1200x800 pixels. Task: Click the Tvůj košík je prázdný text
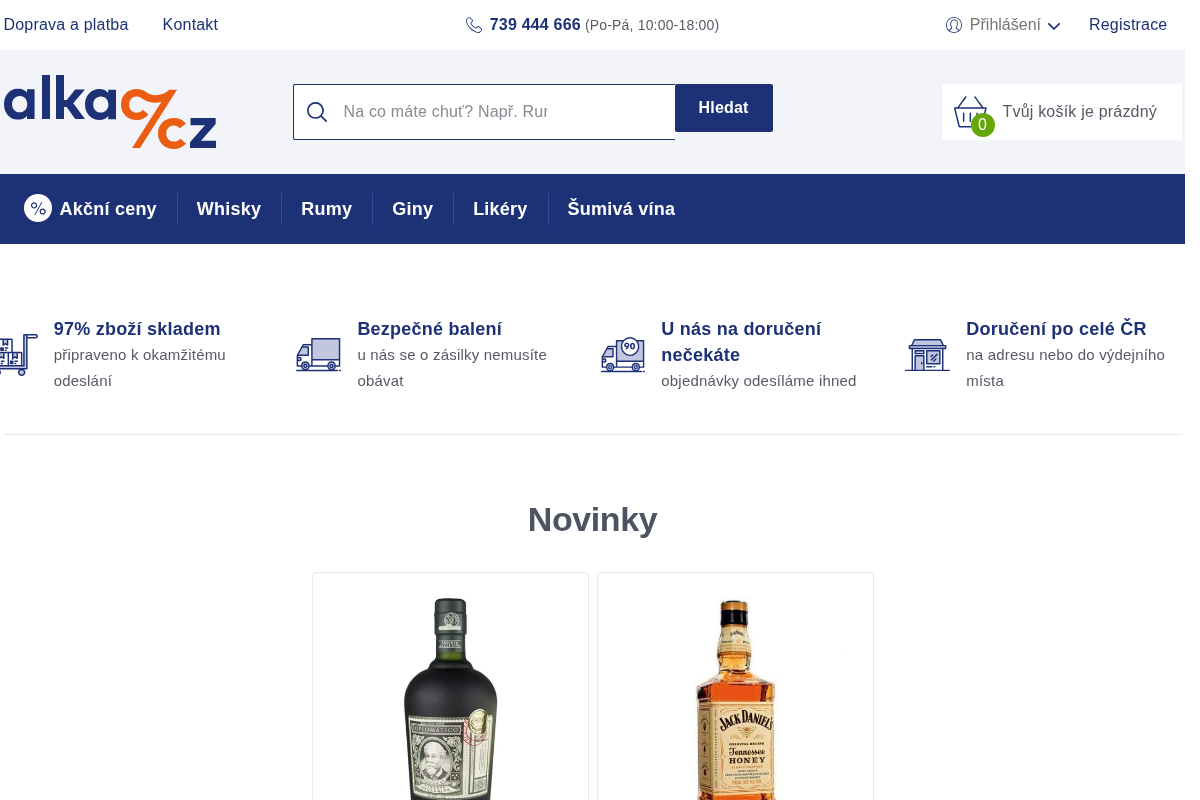[1080, 112]
